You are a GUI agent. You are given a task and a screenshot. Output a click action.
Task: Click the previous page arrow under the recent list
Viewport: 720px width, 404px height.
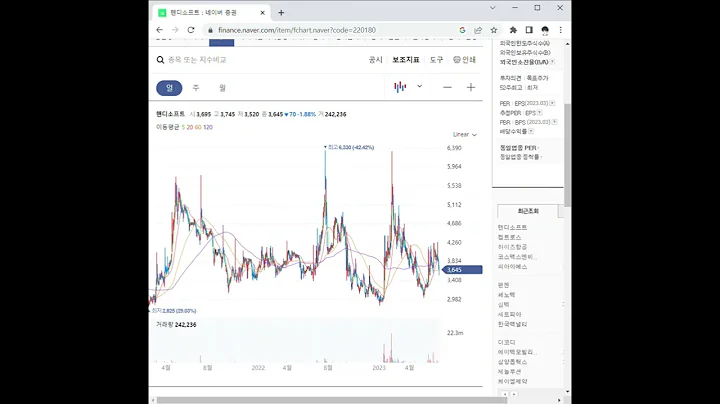pos(505,394)
